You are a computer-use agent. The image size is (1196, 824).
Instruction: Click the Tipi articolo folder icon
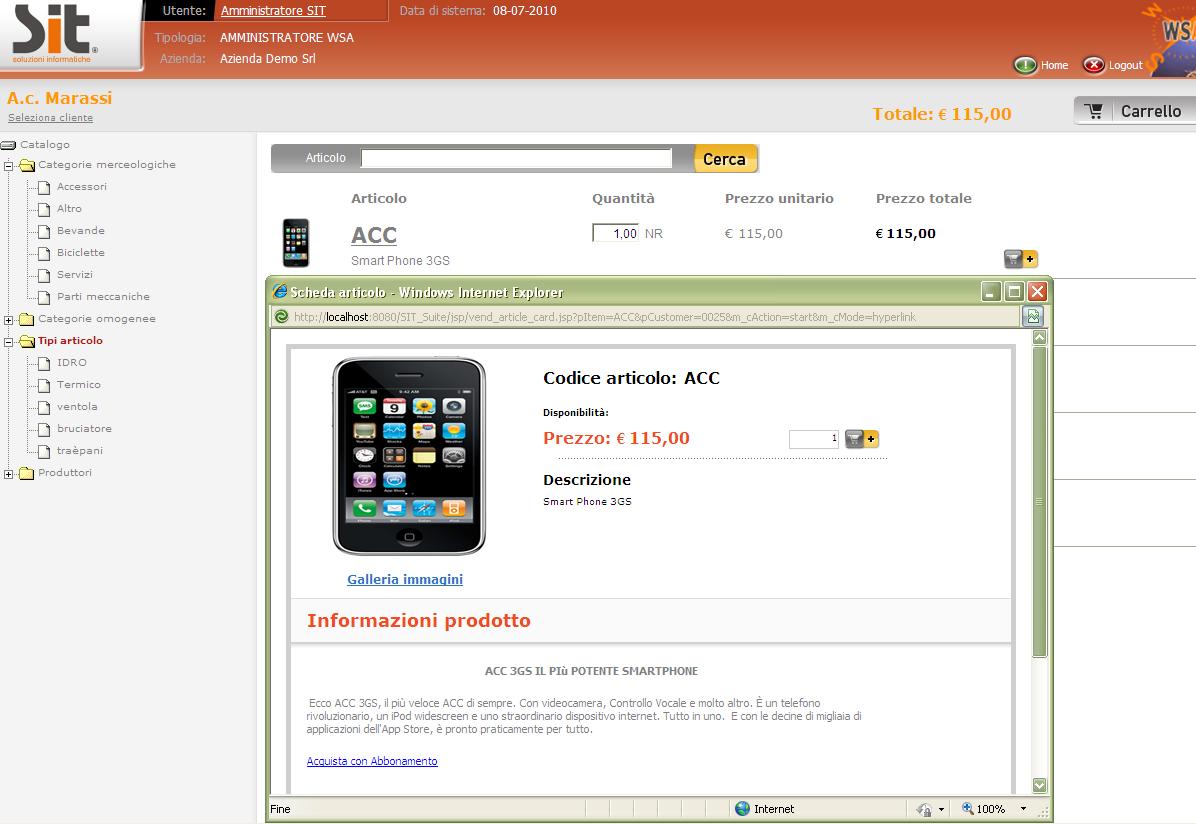[x=27, y=342]
